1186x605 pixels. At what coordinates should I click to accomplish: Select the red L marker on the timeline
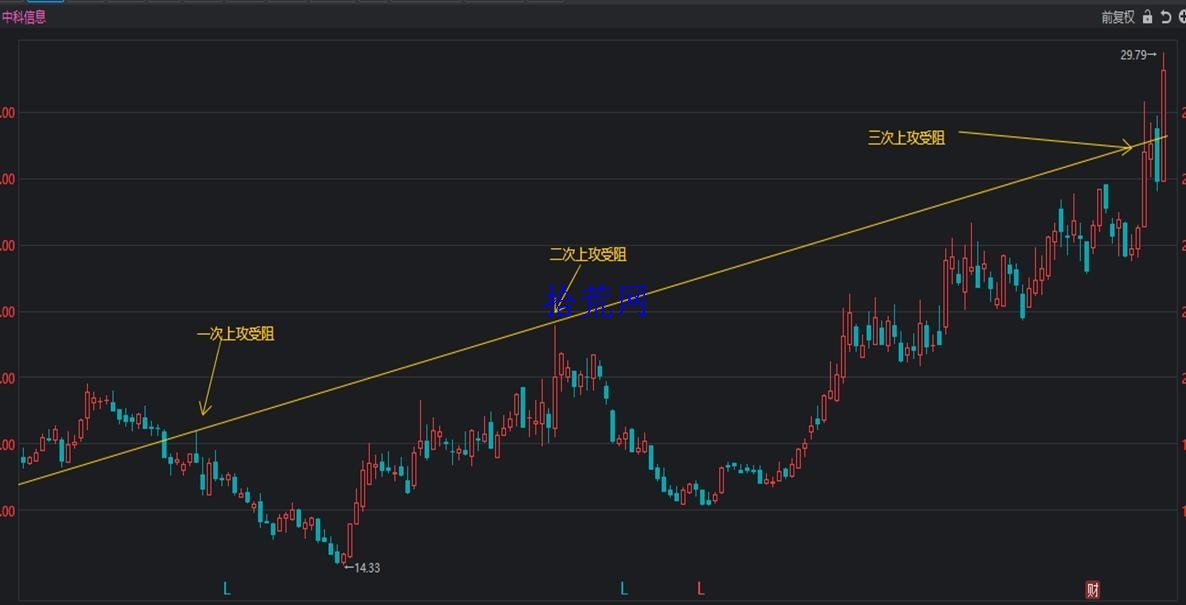point(701,588)
